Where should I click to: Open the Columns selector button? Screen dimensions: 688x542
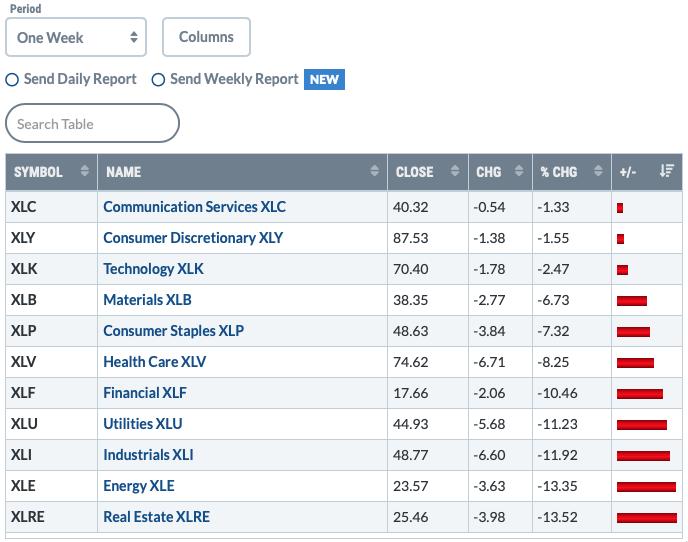tap(206, 37)
